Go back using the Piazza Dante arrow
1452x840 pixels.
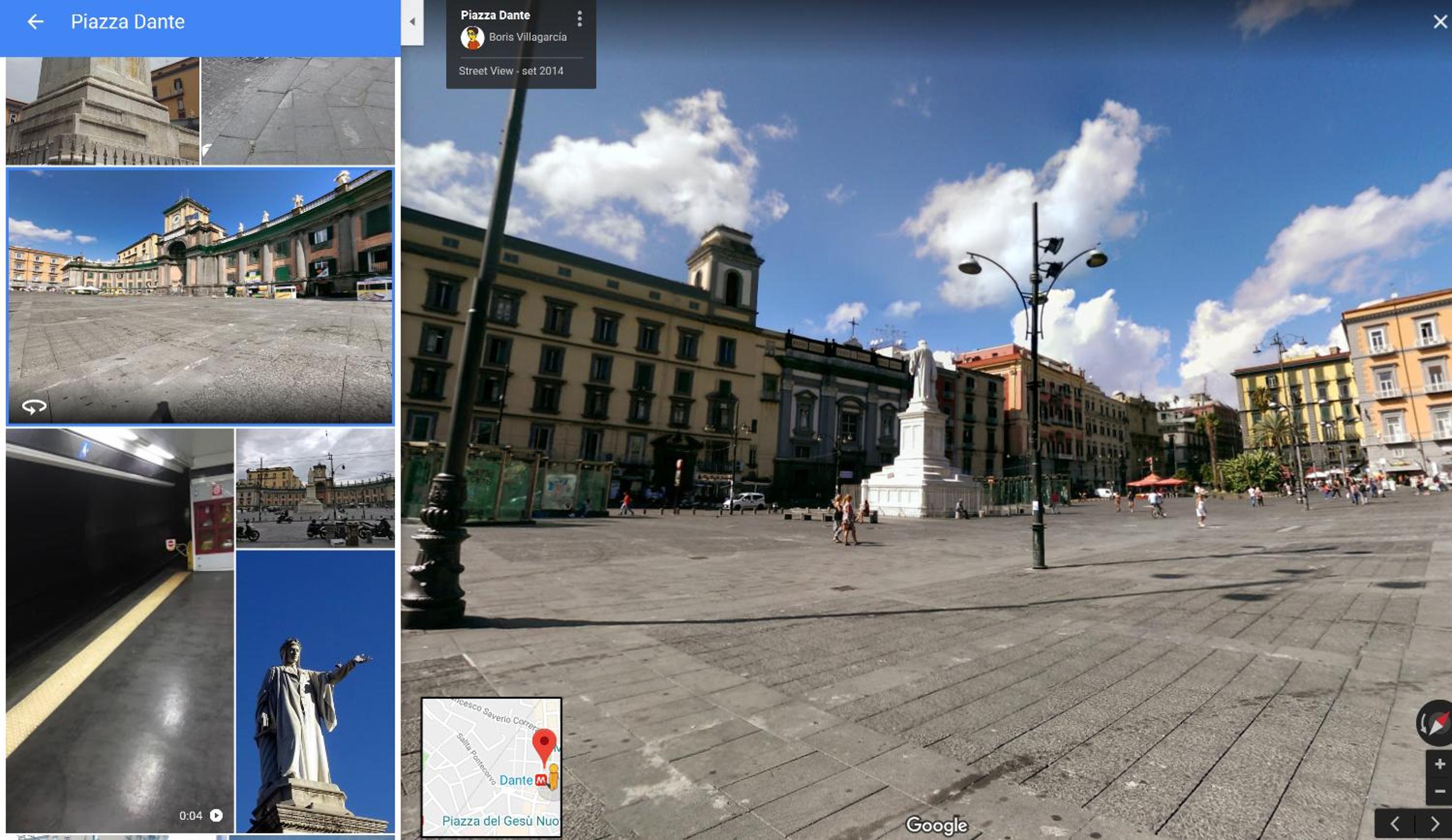tap(35, 22)
